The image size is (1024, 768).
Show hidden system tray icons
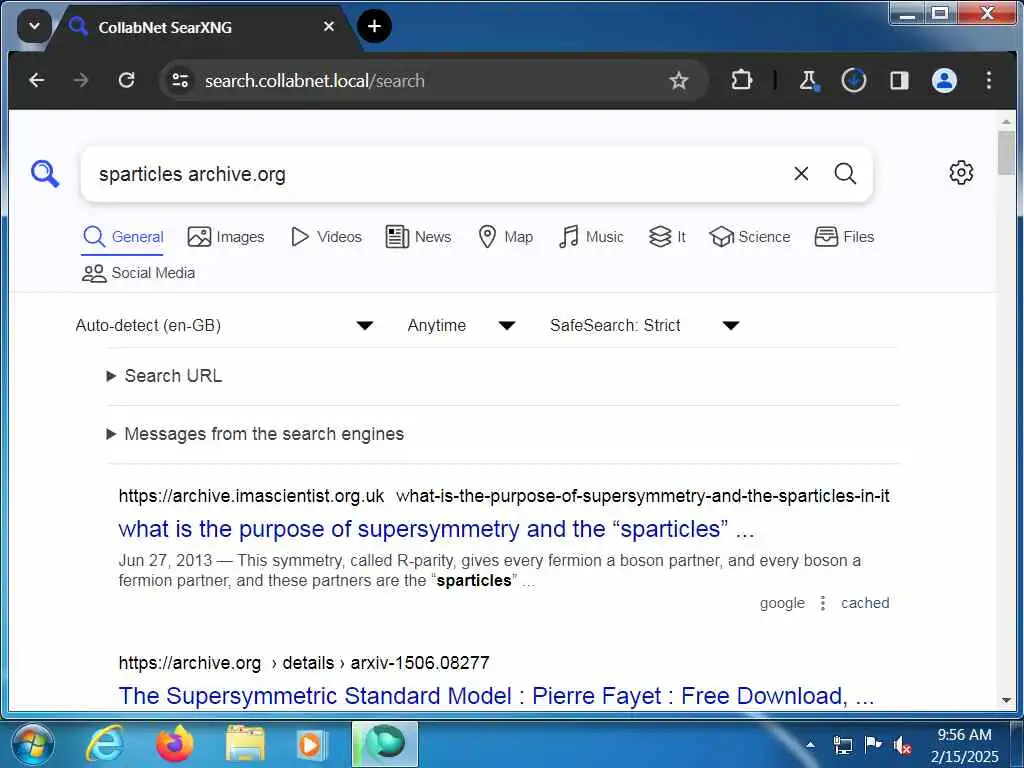tap(810, 744)
